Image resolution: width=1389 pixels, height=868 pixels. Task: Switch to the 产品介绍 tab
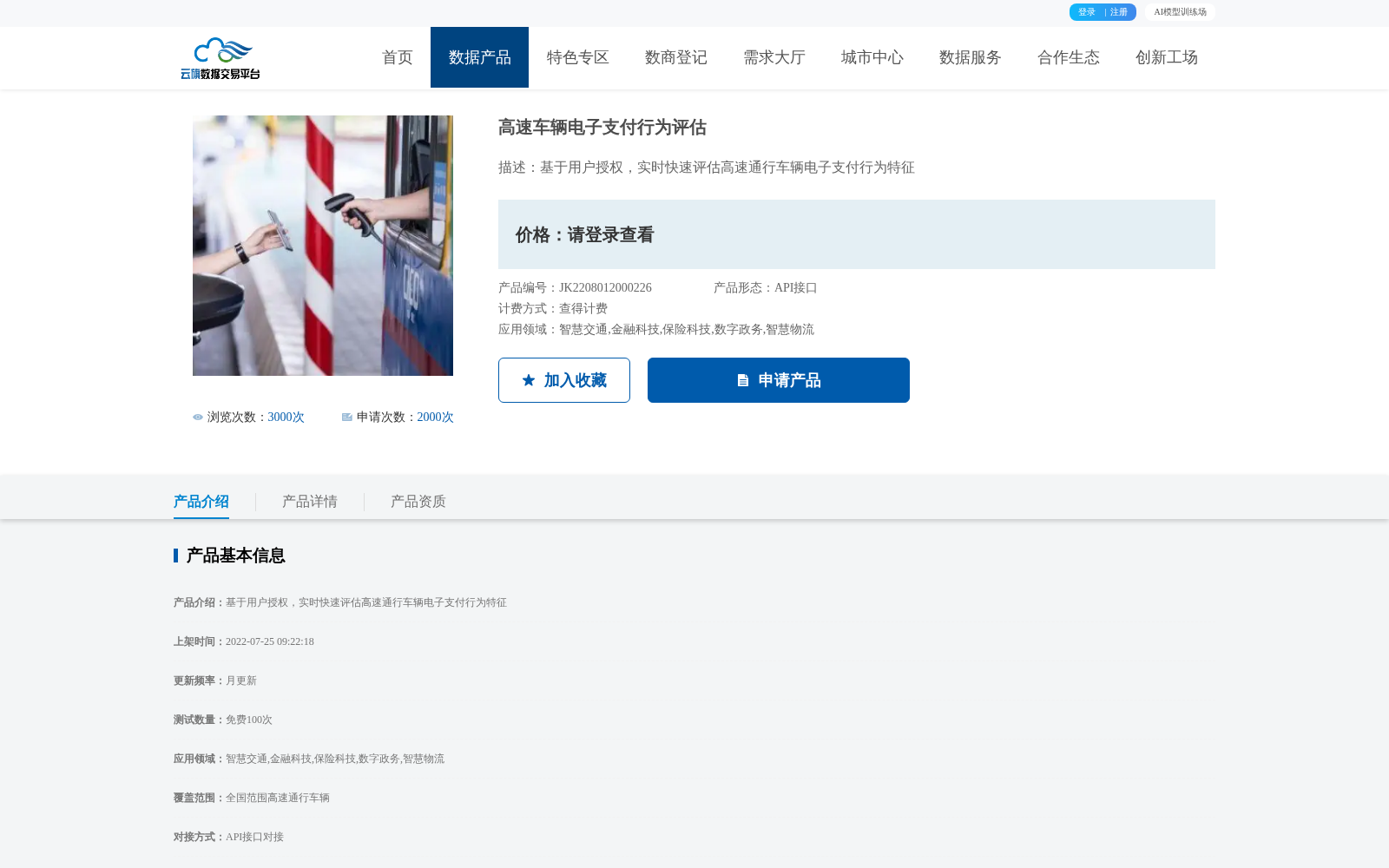tap(201, 502)
